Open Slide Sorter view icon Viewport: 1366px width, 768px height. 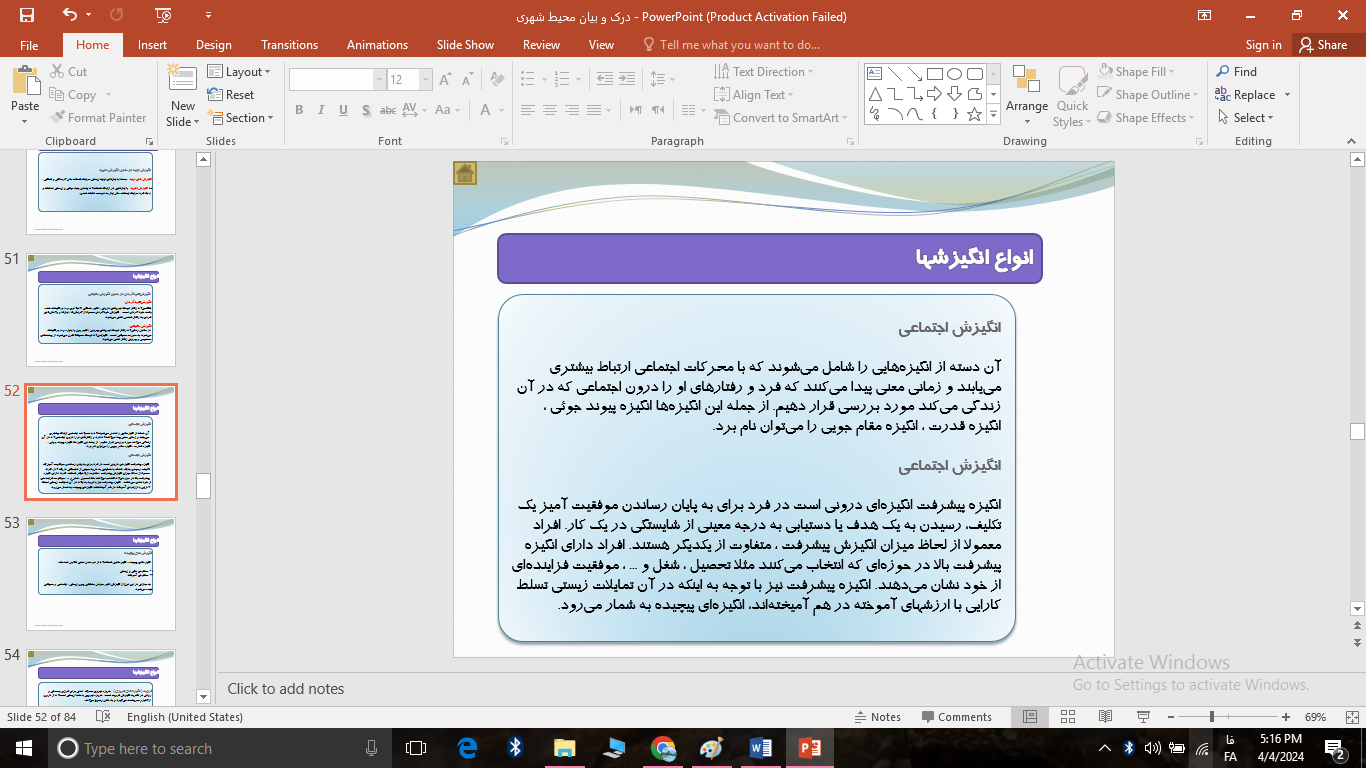point(1067,717)
